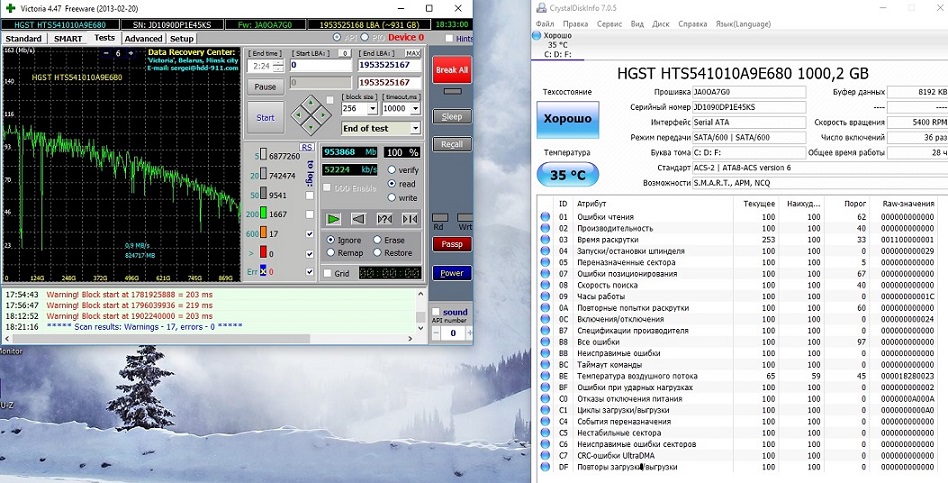Image resolution: width=948 pixels, height=483 pixels.
Task: Click the MAX button next to End LBA
Action: (x=413, y=53)
